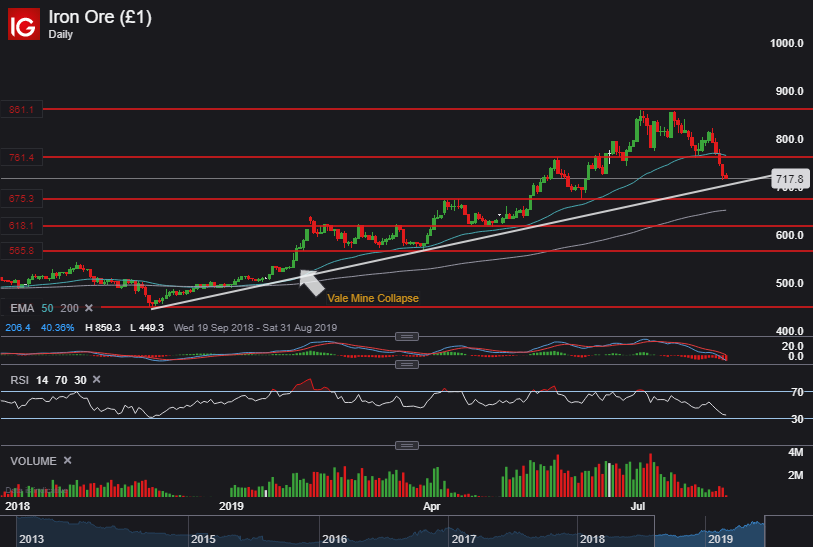Image resolution: width=813 pixels, height=547 pixels.
Task: Select the 565.8 horizontal line label
Action: pyautogui.click(x=21, y=250)
